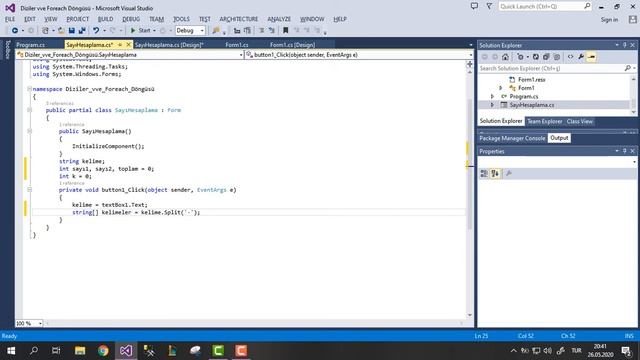Viewport: 640px width, 360px height.
Task: Open the Package Manager Console tab
Action: [512, 138]
